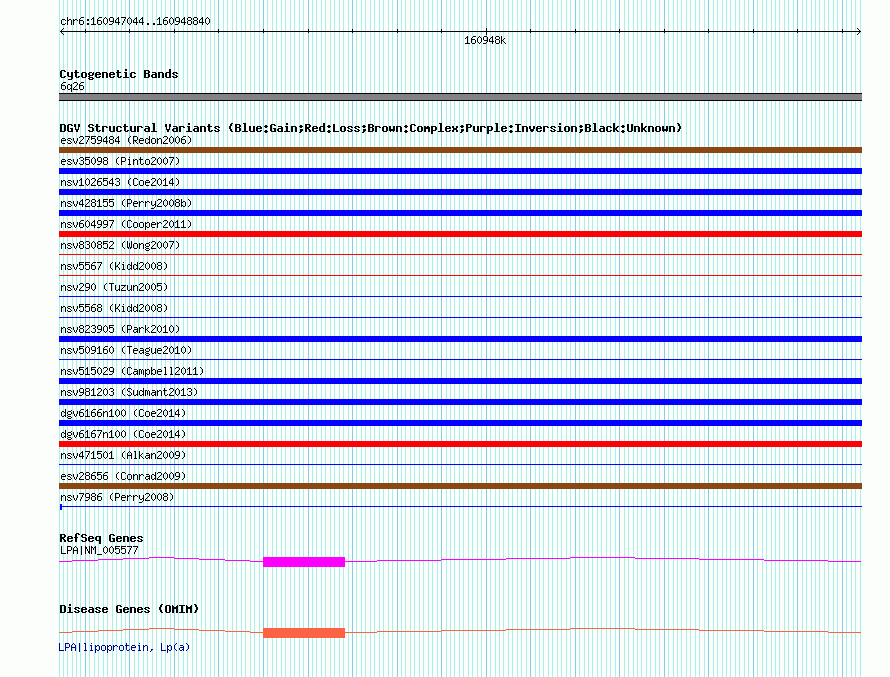The image size is (890, 677).
Task: Click the blue bar under esv35098
Action: point(460,171)
